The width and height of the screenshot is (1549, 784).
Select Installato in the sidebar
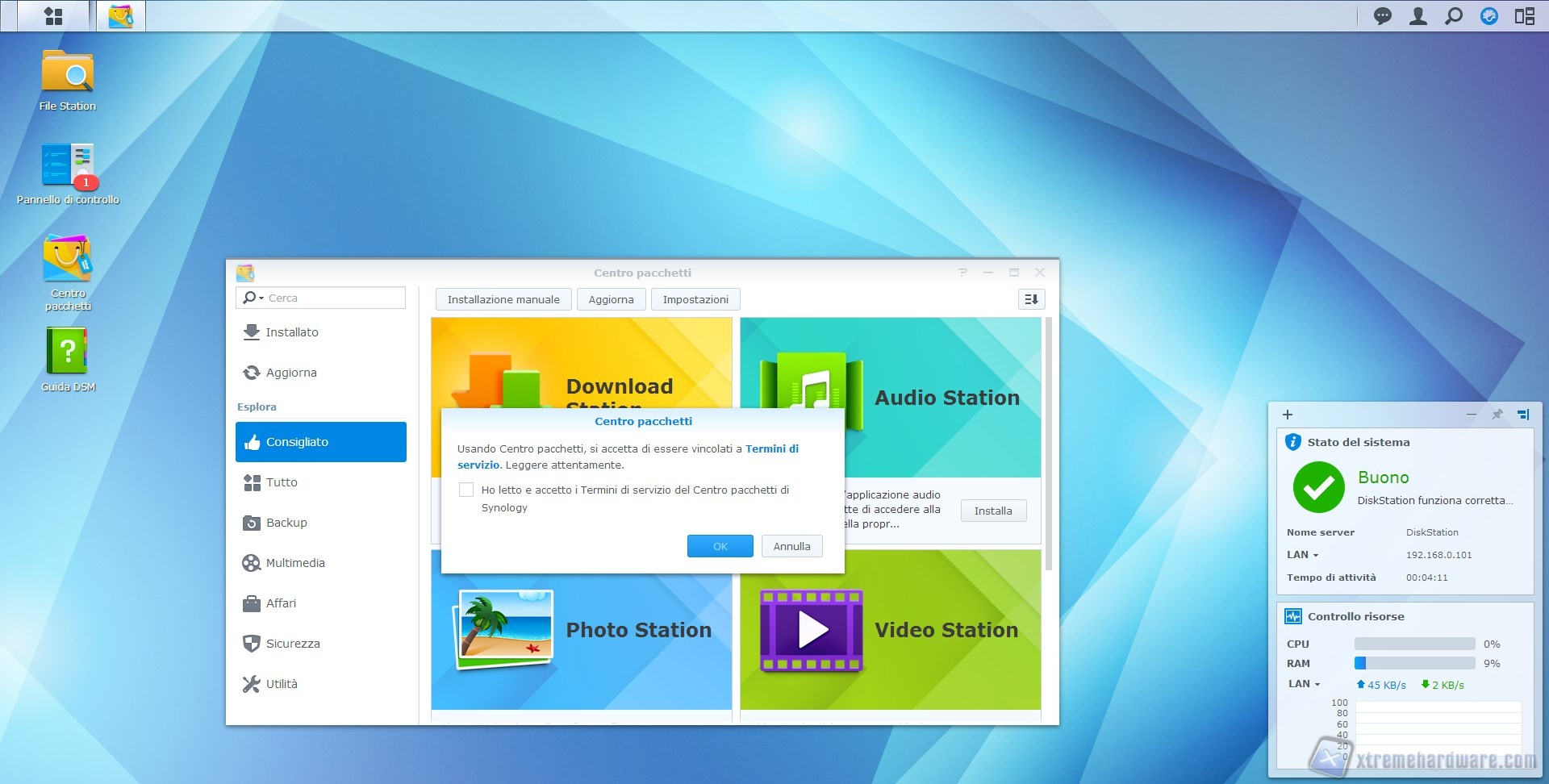[x=292, y=332]
